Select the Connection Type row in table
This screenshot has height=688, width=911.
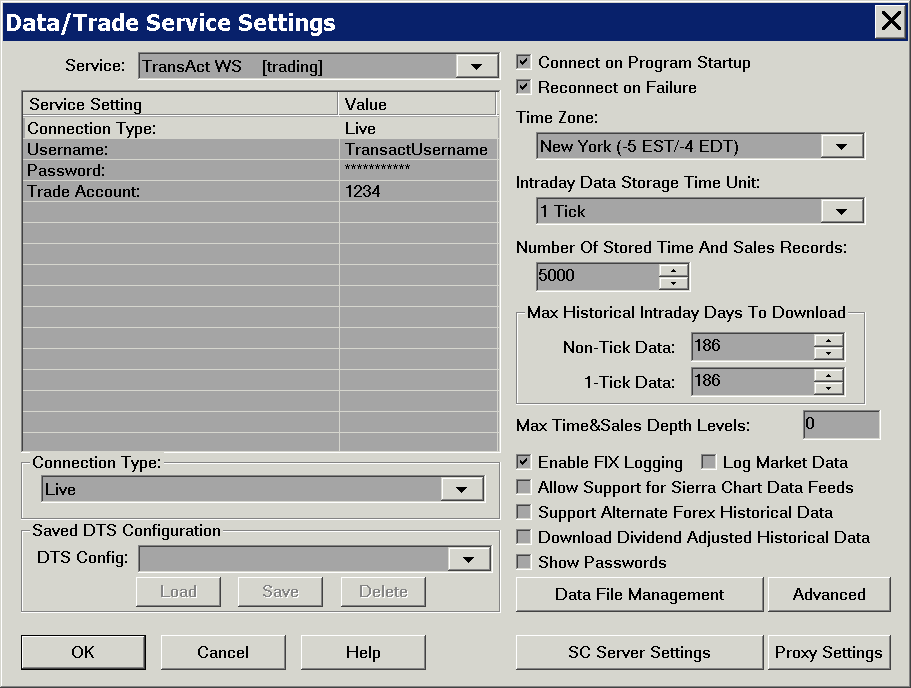(260, 128)
